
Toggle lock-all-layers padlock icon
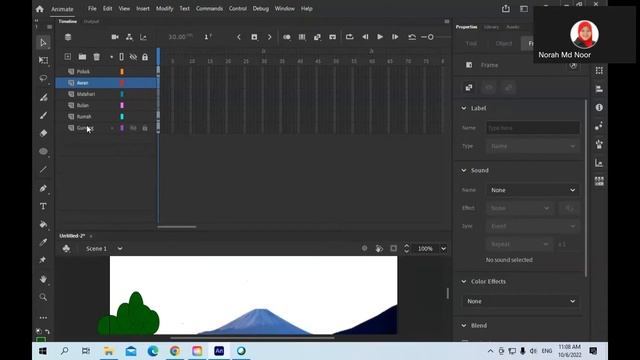click(x=145, y=57)
